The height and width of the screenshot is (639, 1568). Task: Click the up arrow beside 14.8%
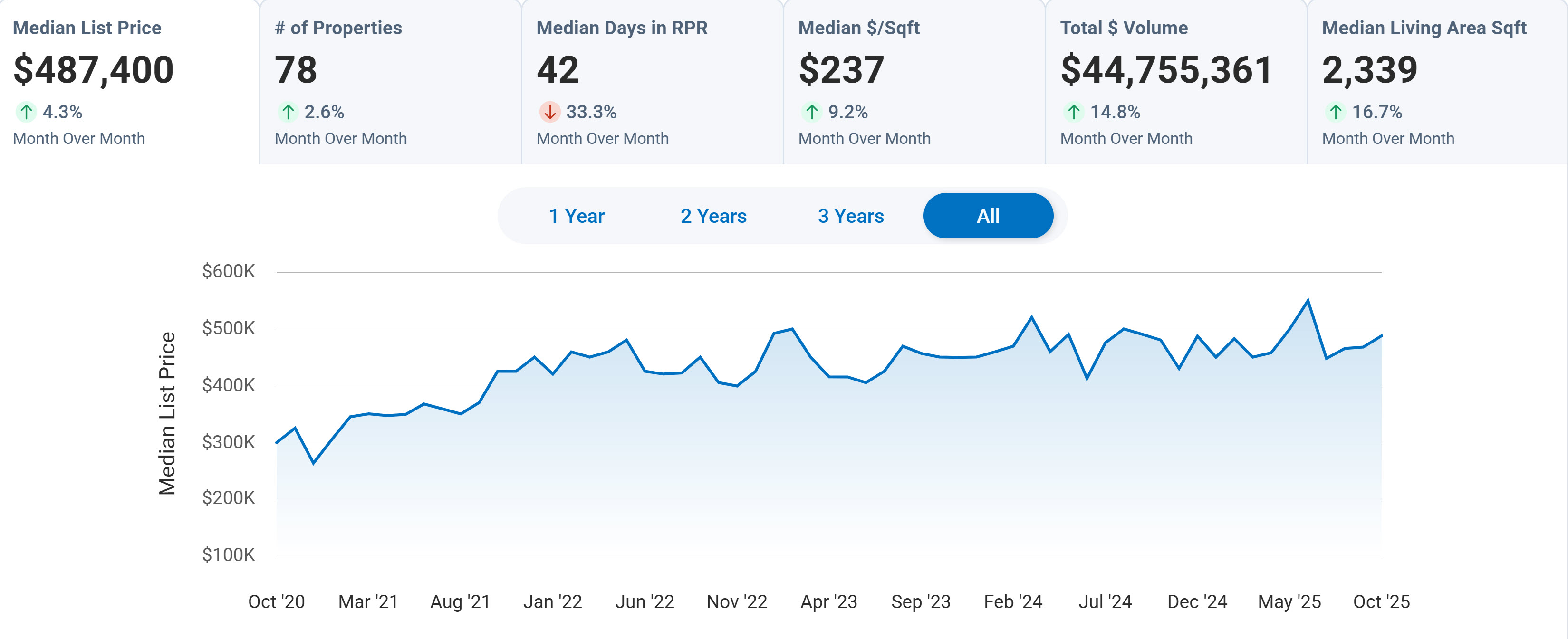(1074, 112)
